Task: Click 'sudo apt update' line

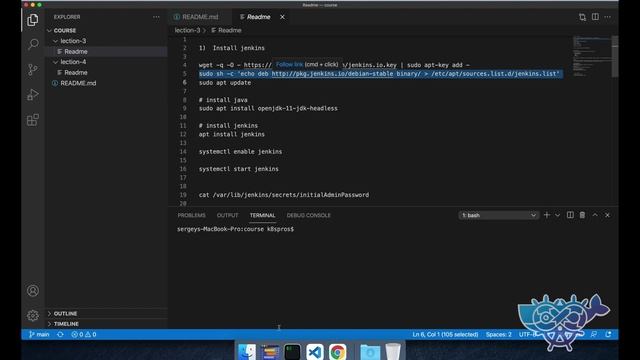Action: pos(224,83)
